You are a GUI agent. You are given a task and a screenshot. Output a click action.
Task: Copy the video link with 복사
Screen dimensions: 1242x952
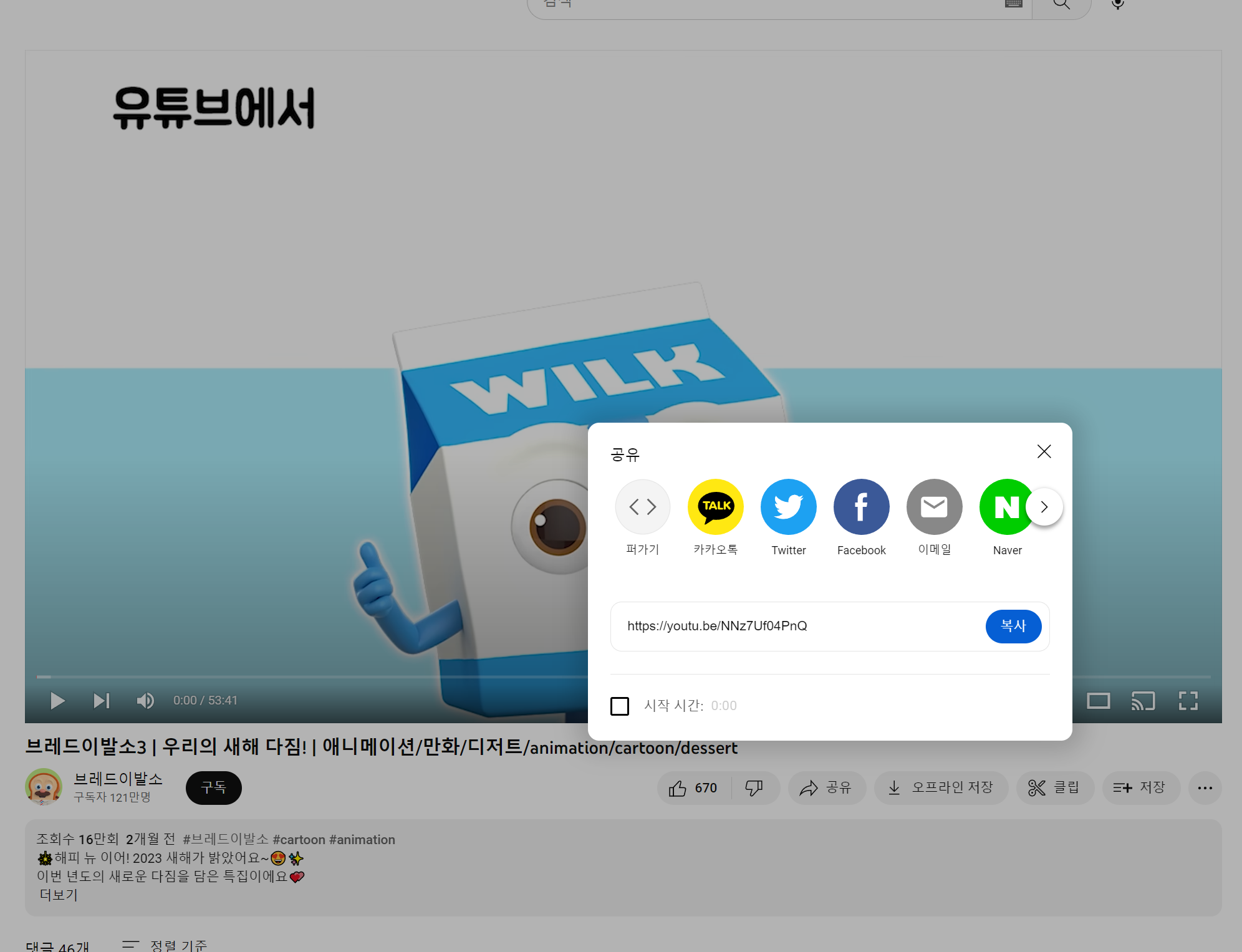pyautogui.click(x=1013, y=627)
